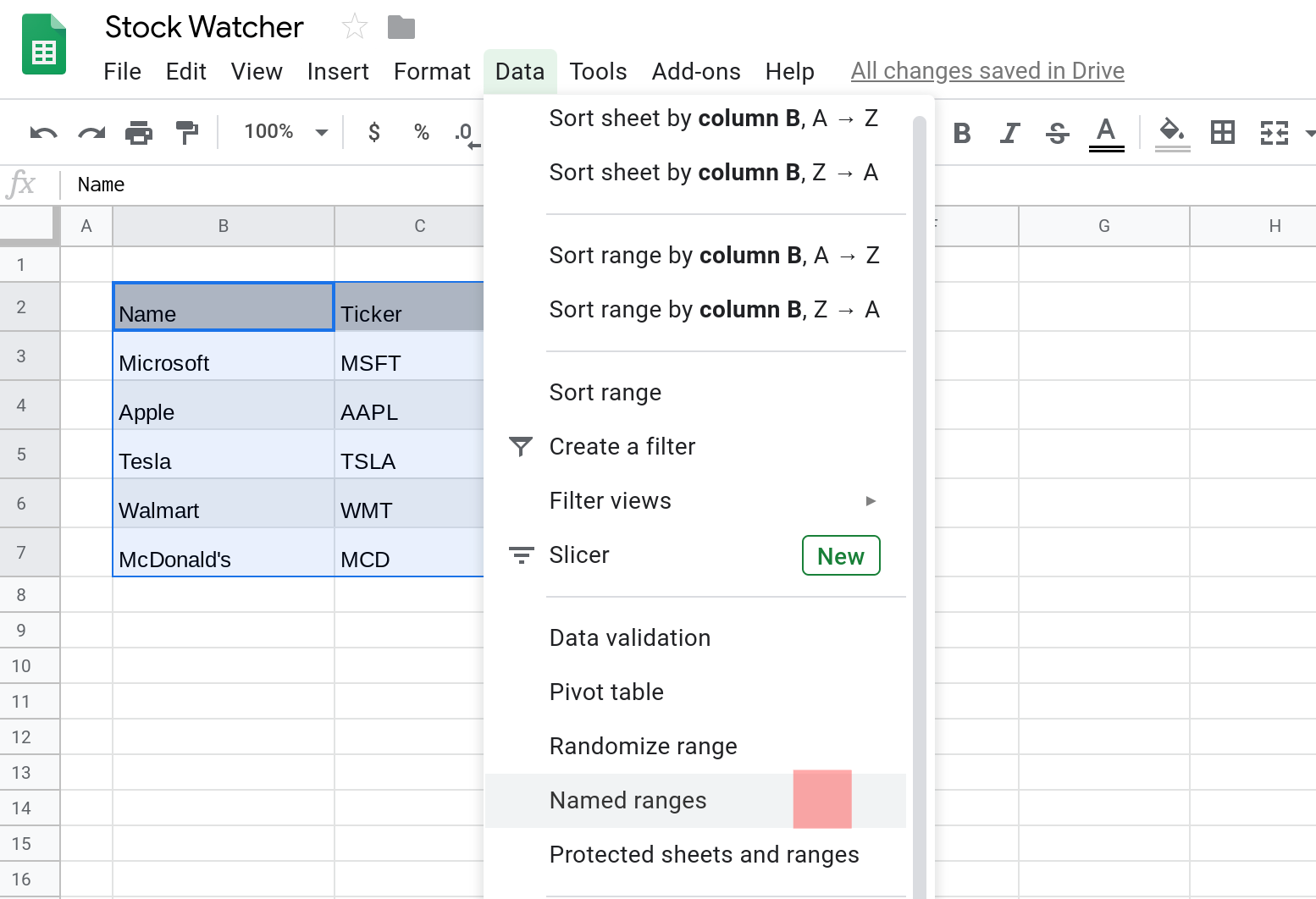Select the Sort range option

pyautogui.click(x=695, y=393)
